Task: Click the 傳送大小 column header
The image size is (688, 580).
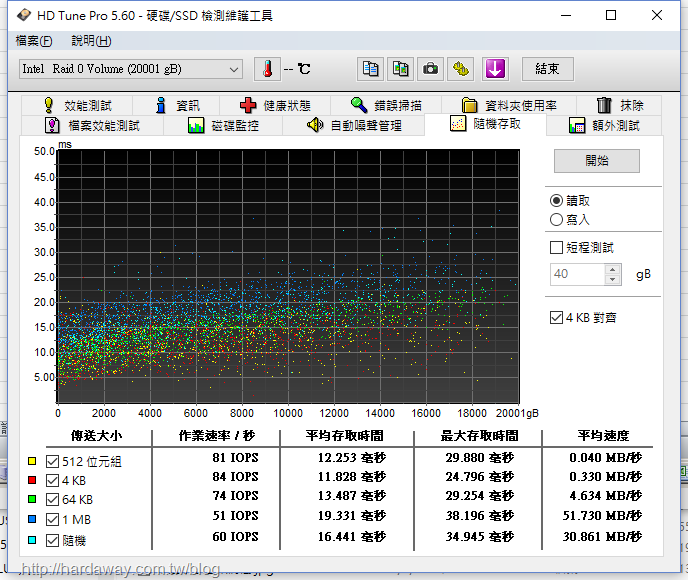Action: 97,436
